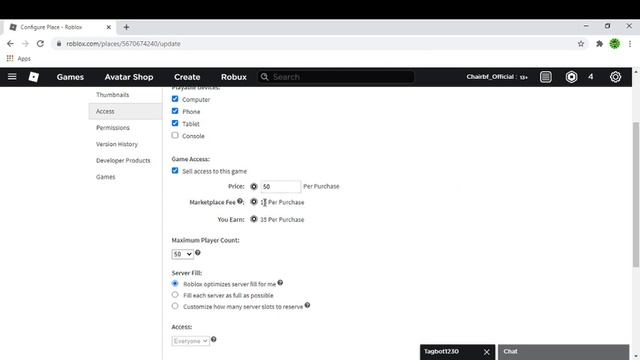
Task: Reload the Configure Place page
Action: click(x=40, y=44)
